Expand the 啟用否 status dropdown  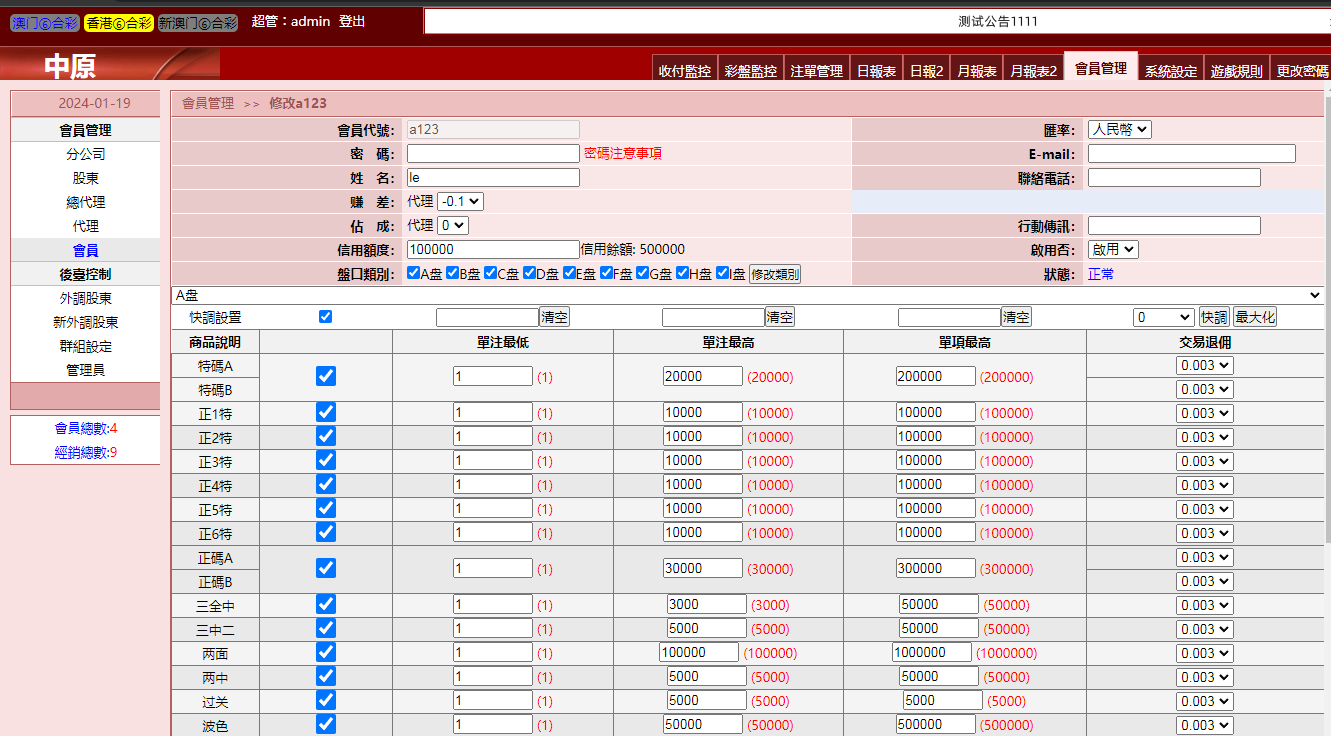pyautogui.click(x=1113, y=250)
